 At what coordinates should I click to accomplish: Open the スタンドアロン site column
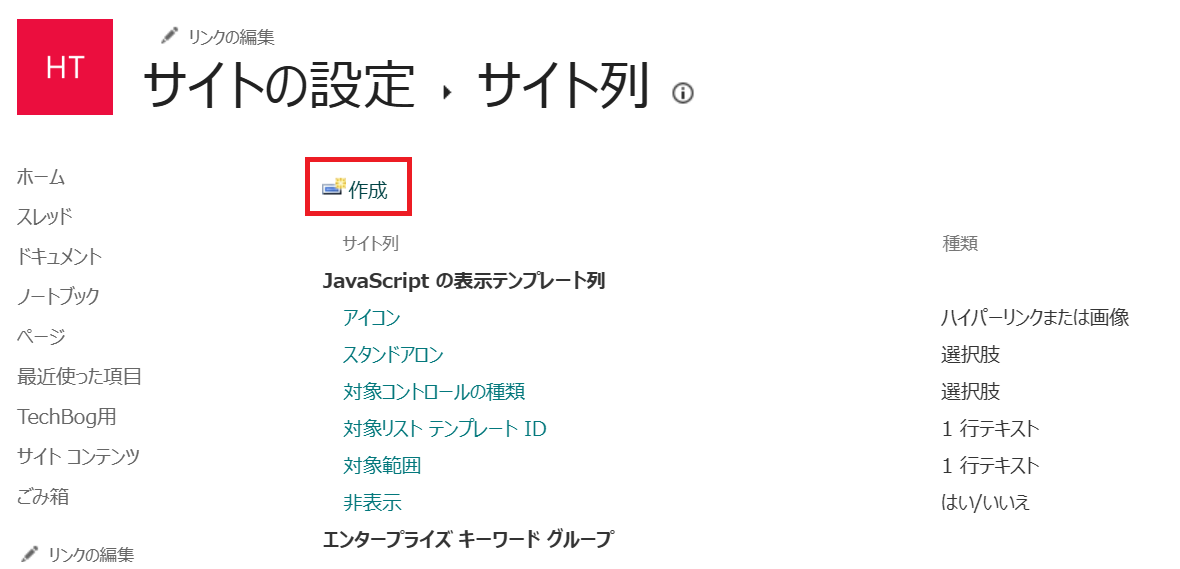click(393, 354)
